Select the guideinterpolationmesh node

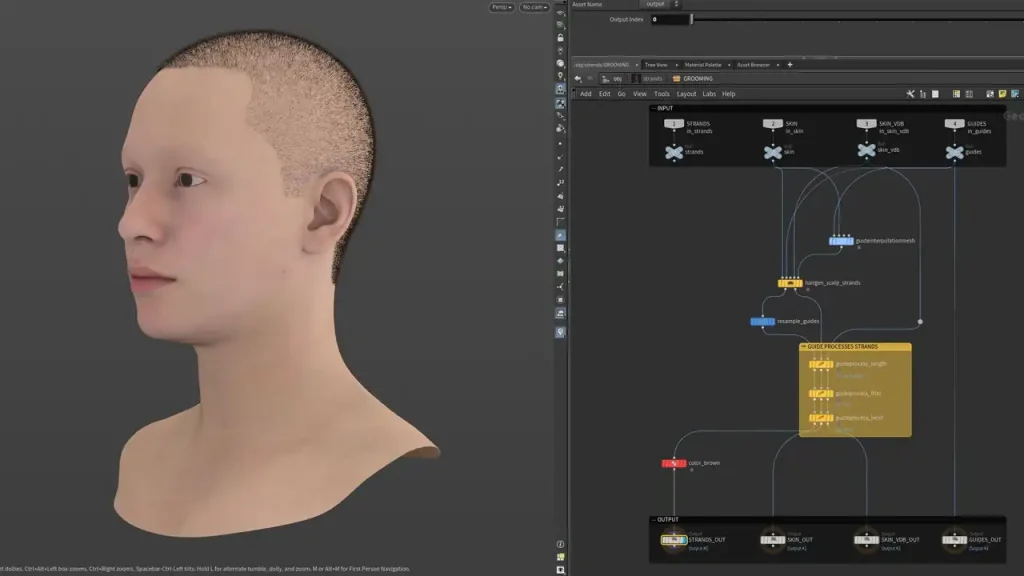click(x=841, y=241)
